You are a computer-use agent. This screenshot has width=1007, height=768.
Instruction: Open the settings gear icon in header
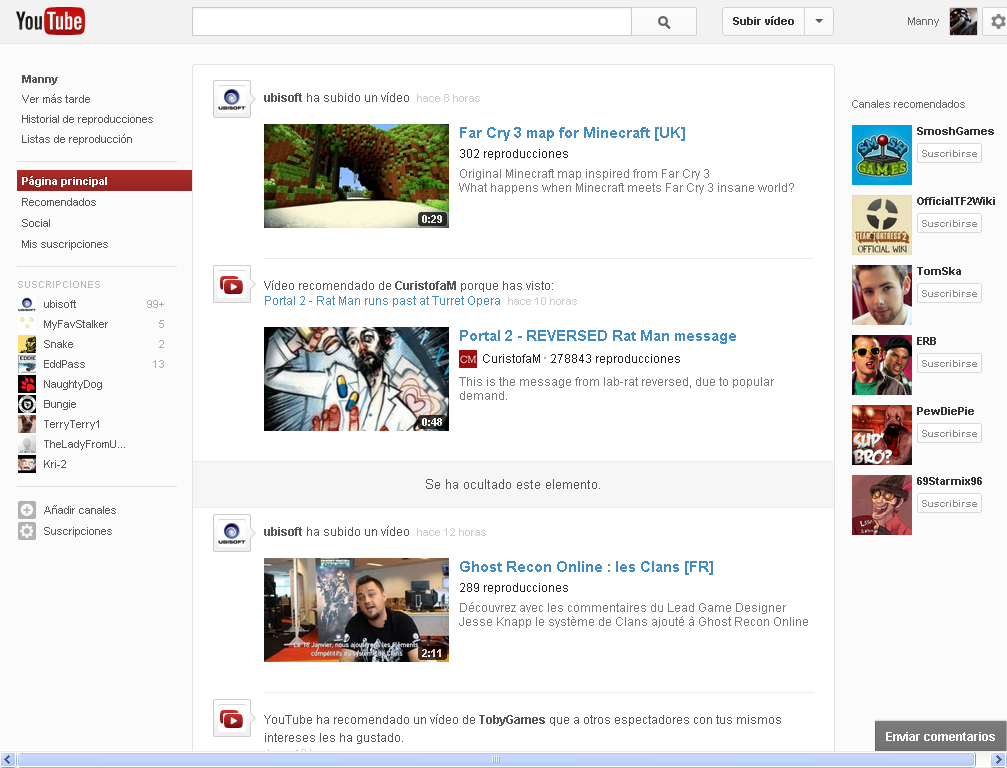click(x=997, y=22)
